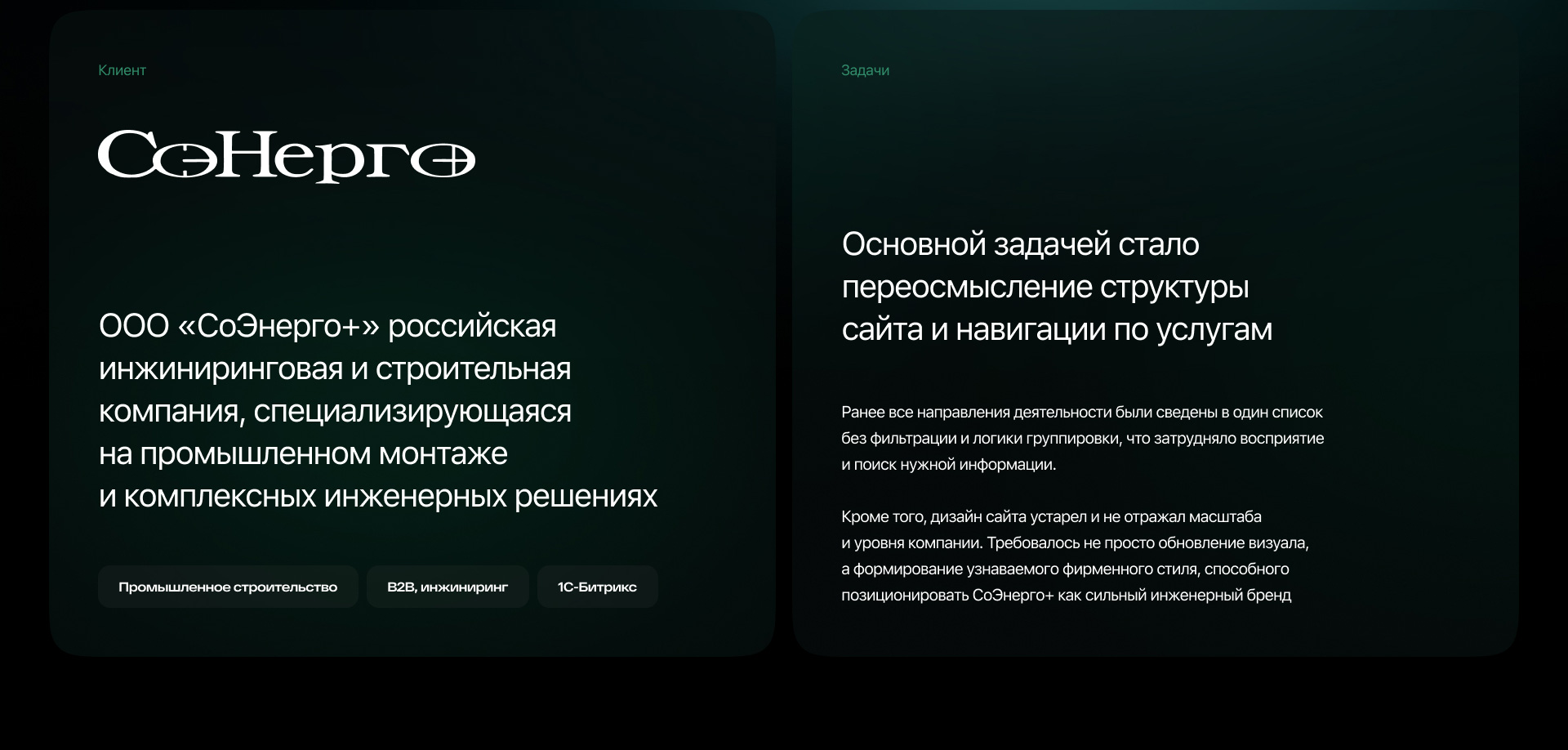
Task: Select the 1С-Битрикс tag
Action: coord(597,587)
